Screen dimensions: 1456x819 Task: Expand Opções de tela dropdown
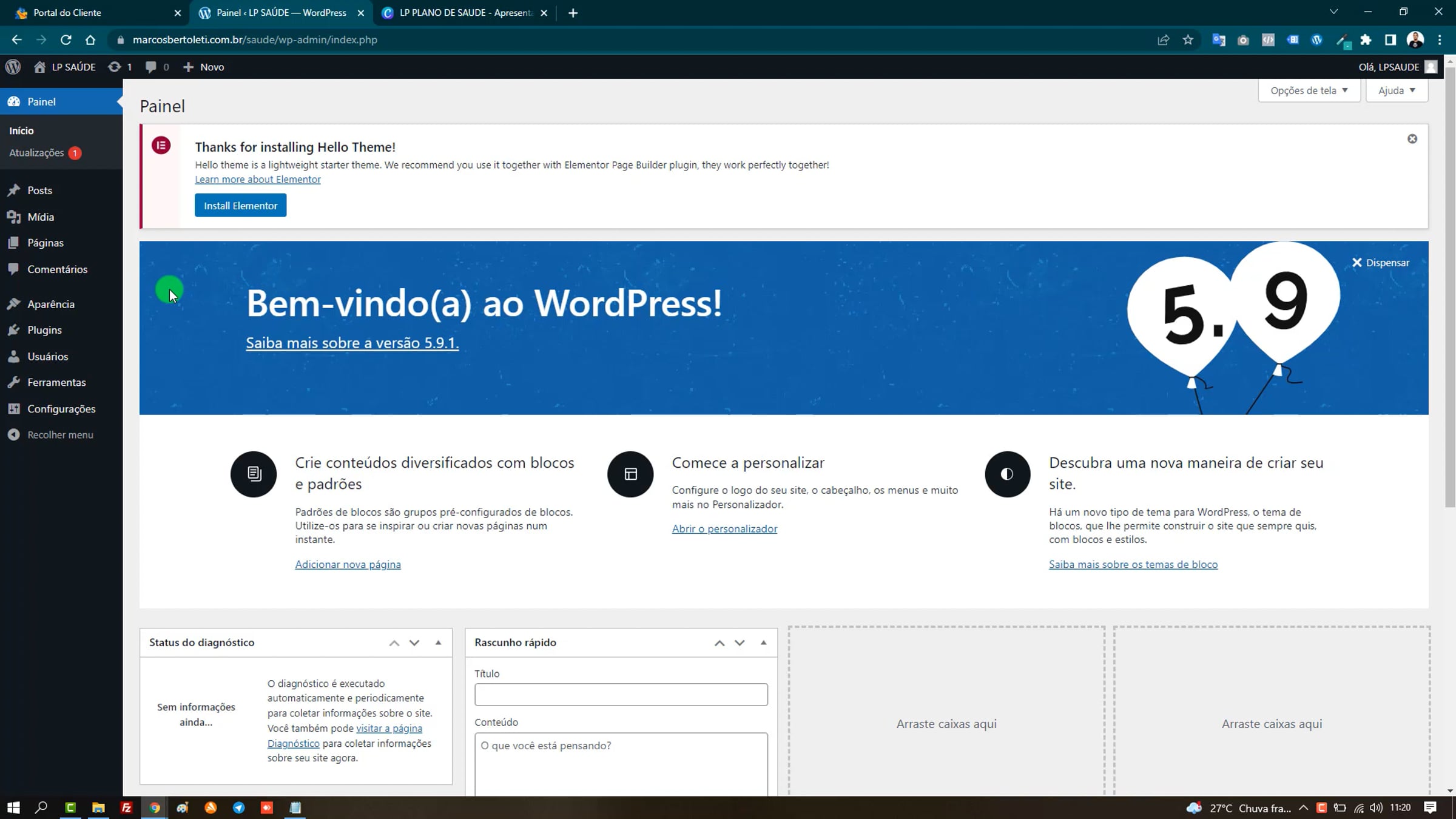(x=1309, y=90)
